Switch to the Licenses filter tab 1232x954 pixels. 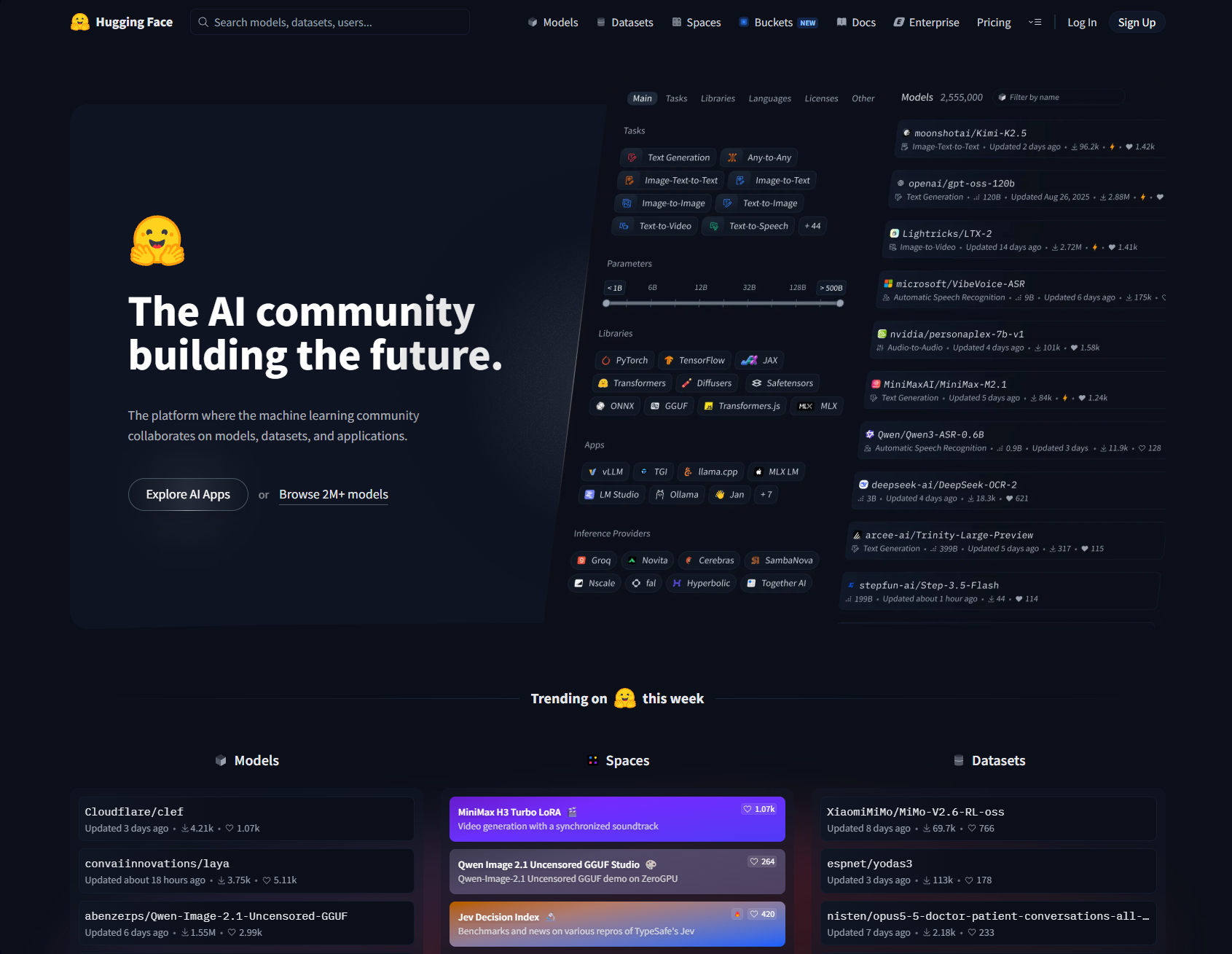click(821, 98)
